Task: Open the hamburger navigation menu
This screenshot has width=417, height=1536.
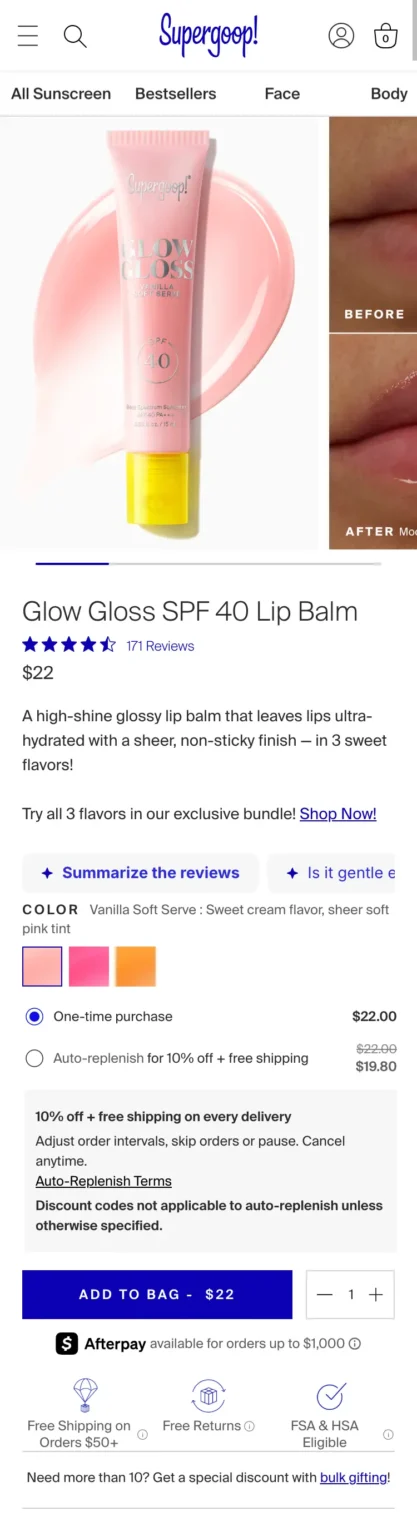Action: point(28,36)
